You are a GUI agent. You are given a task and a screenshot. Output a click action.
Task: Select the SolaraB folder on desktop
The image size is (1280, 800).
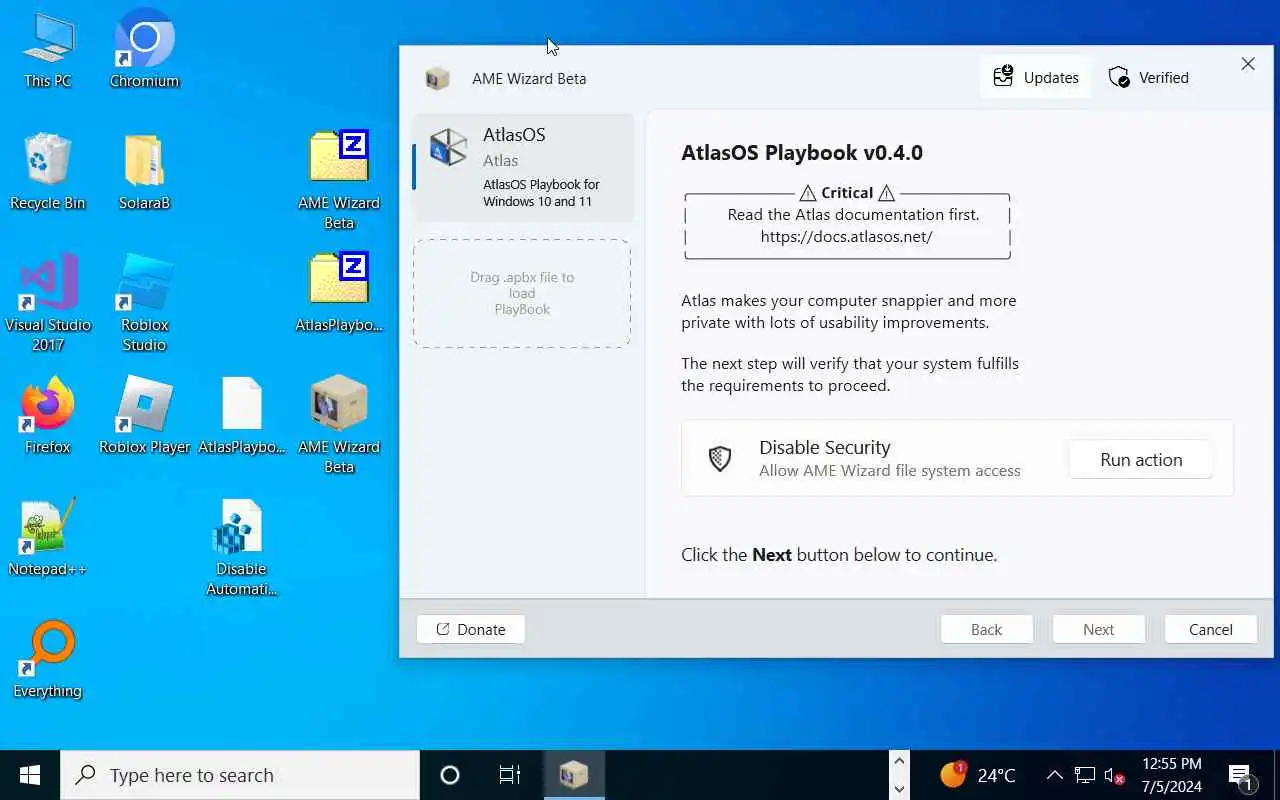tap(144, 172)
